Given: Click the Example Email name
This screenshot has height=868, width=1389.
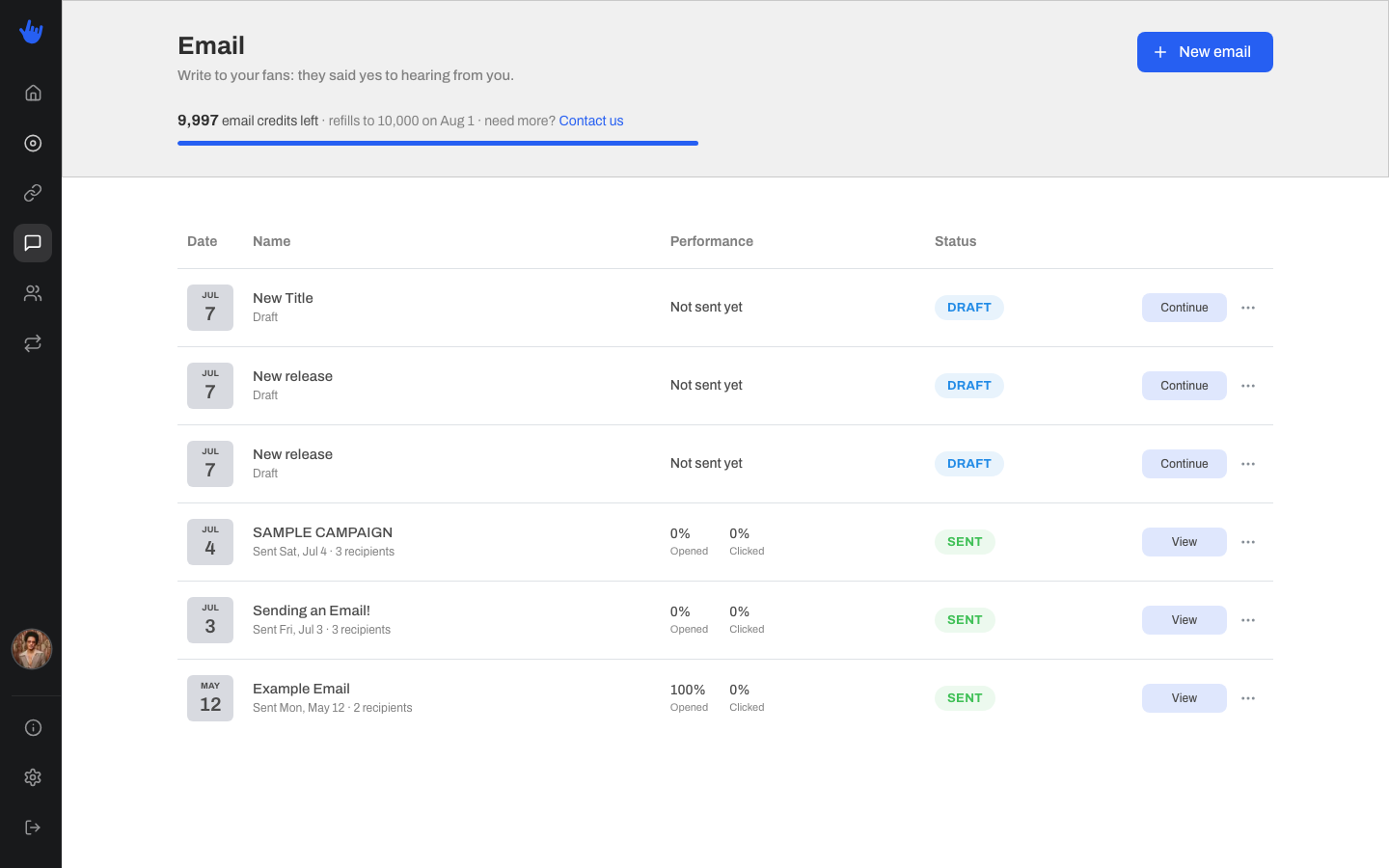Looking at the screenshot, I should [x=301, y=689].
